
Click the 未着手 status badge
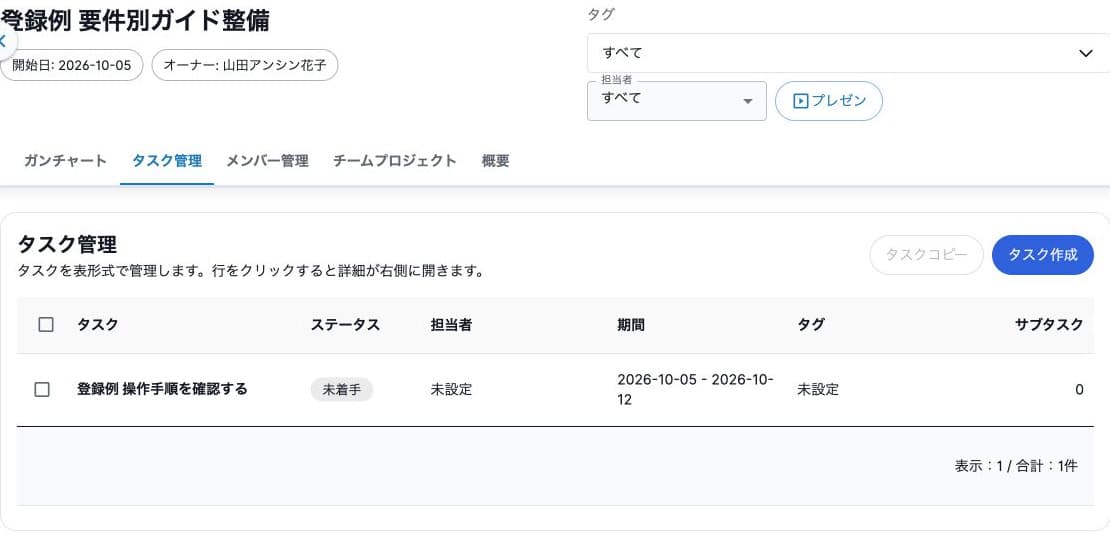341,389
